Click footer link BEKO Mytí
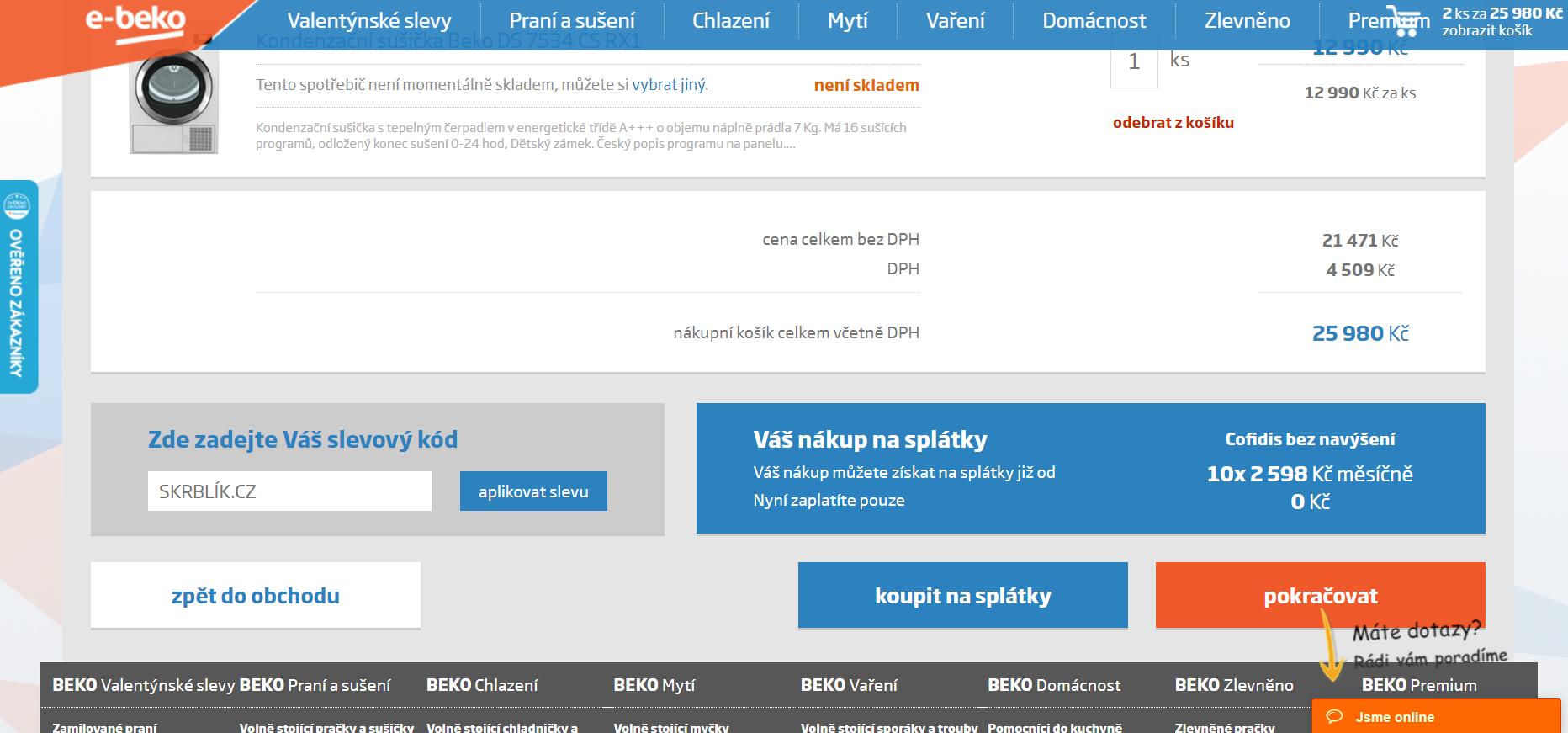 (654, 685)
